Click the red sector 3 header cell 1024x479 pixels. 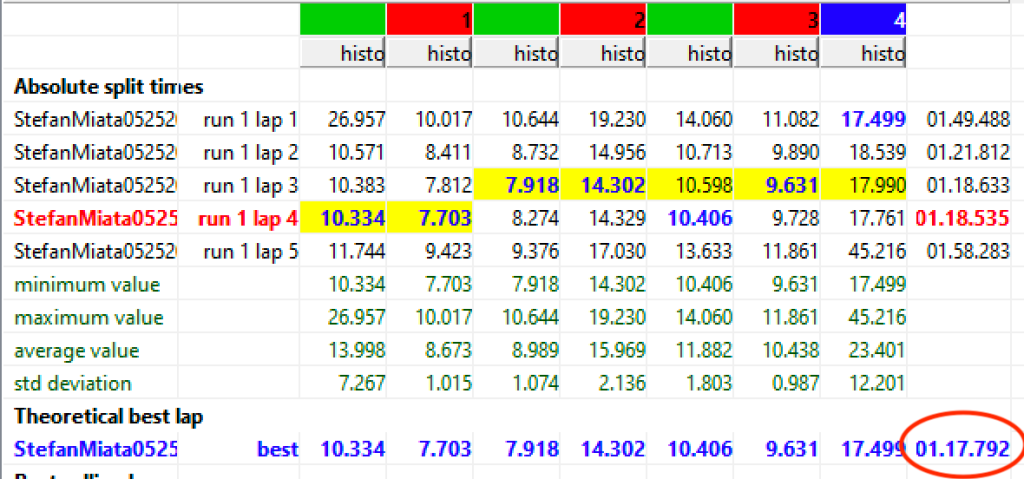[x=776, y=19]
